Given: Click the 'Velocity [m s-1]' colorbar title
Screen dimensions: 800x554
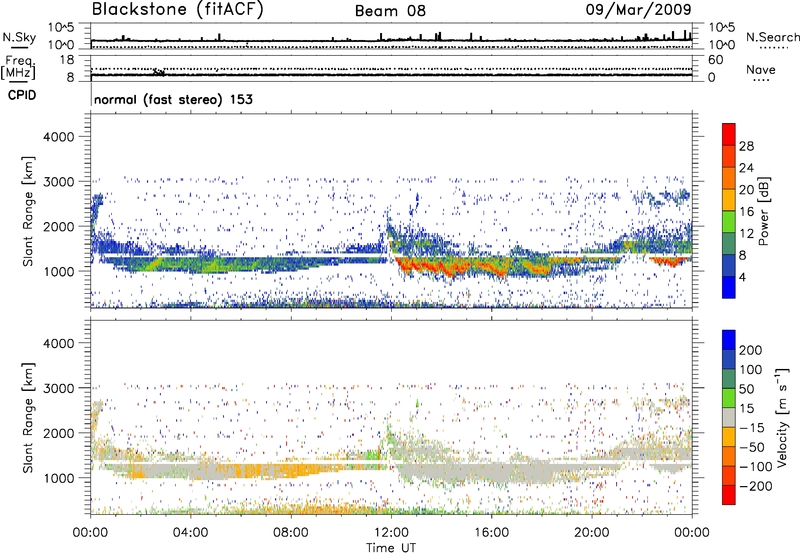Looking at the screenshot, I should click(782, 417).
